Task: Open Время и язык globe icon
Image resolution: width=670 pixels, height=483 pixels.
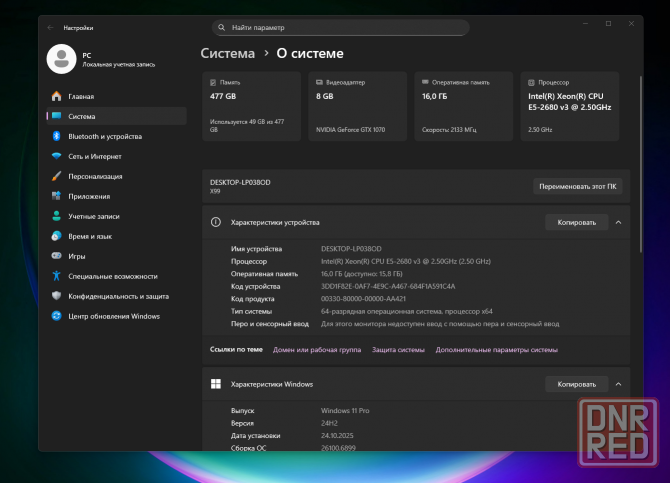Action: pos(57,236)
